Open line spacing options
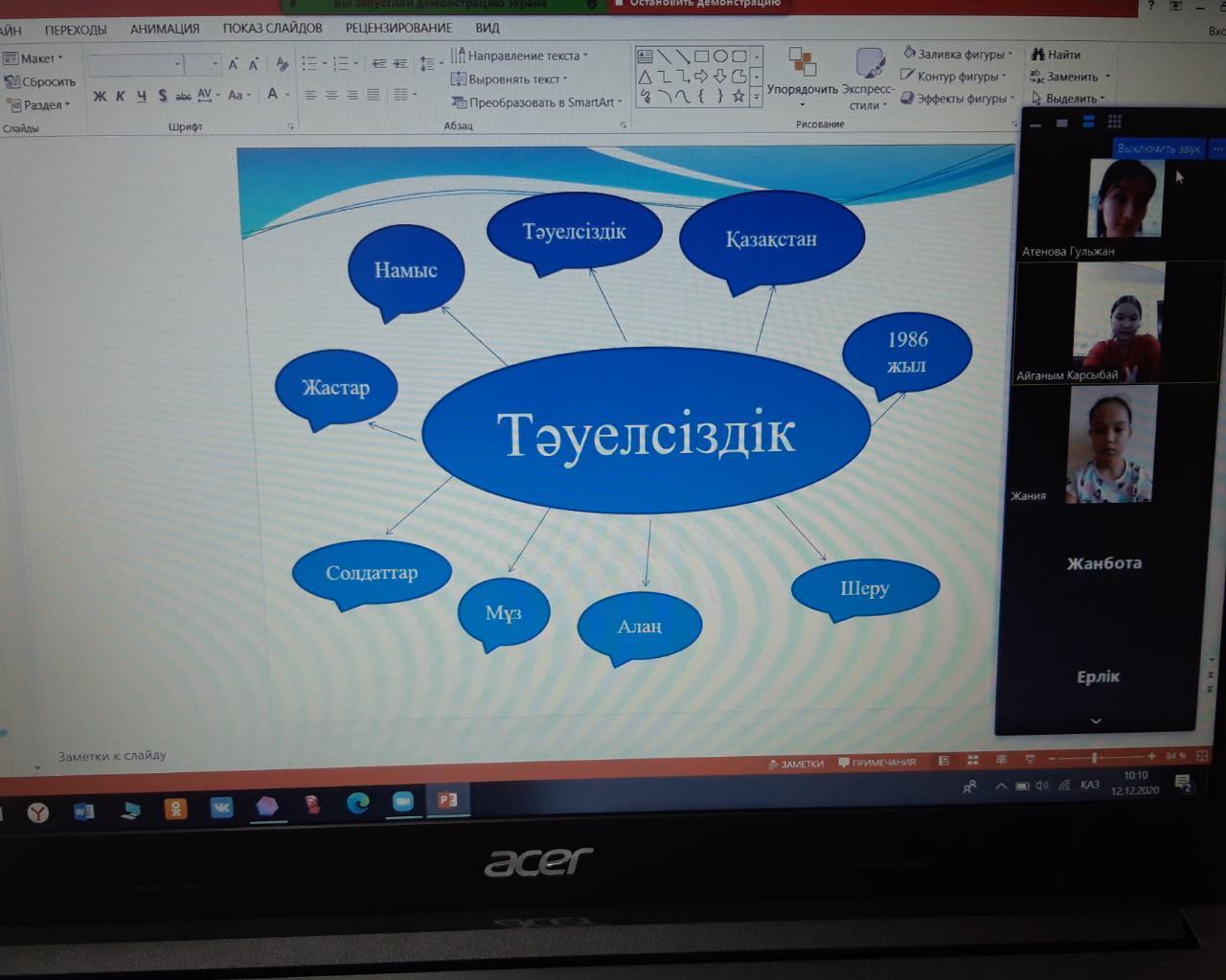This screenshot has height=980, width=1226. point(431,64)
